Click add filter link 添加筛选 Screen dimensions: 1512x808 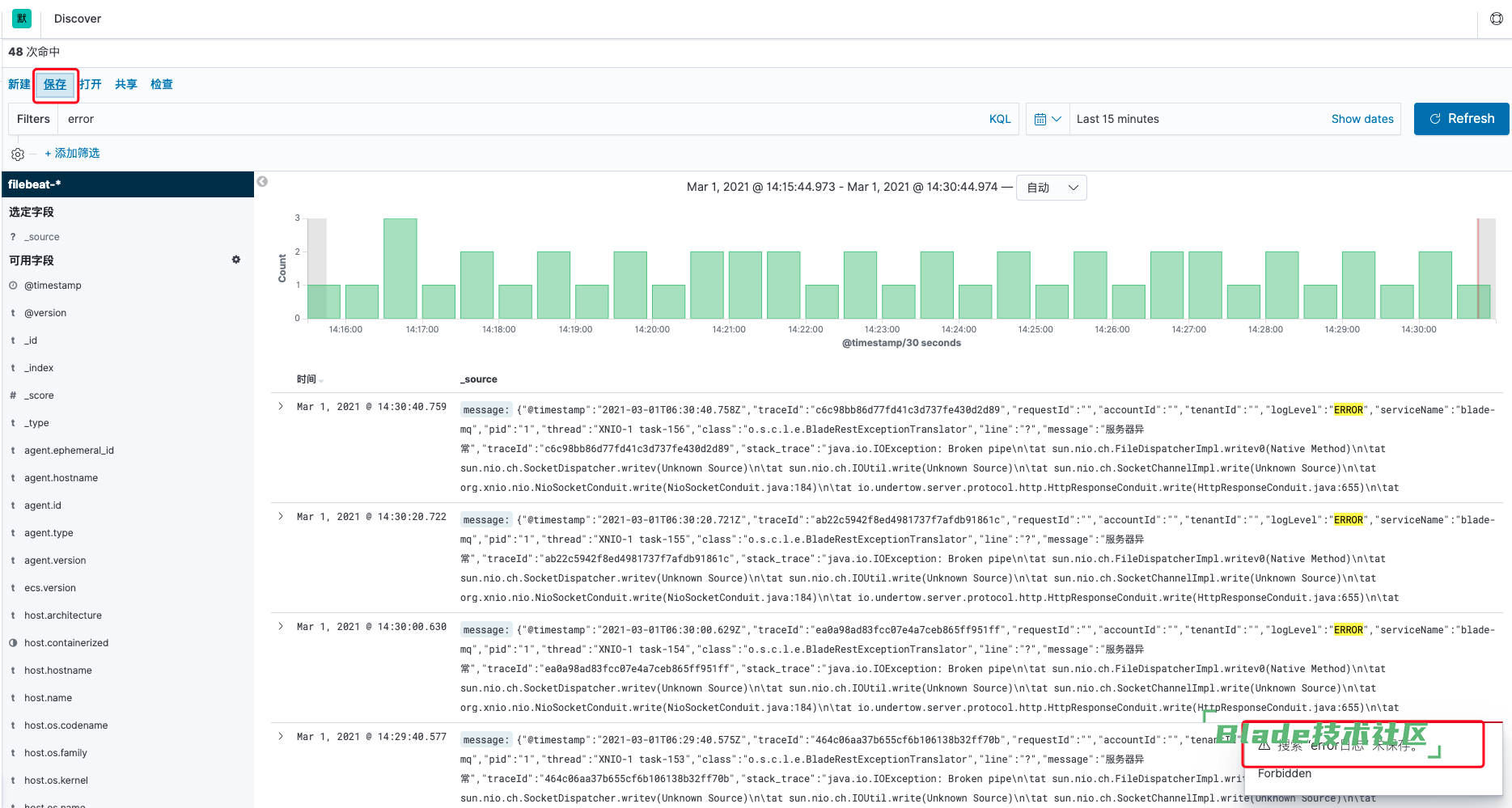pyautogui.click(x=72, y=153)
